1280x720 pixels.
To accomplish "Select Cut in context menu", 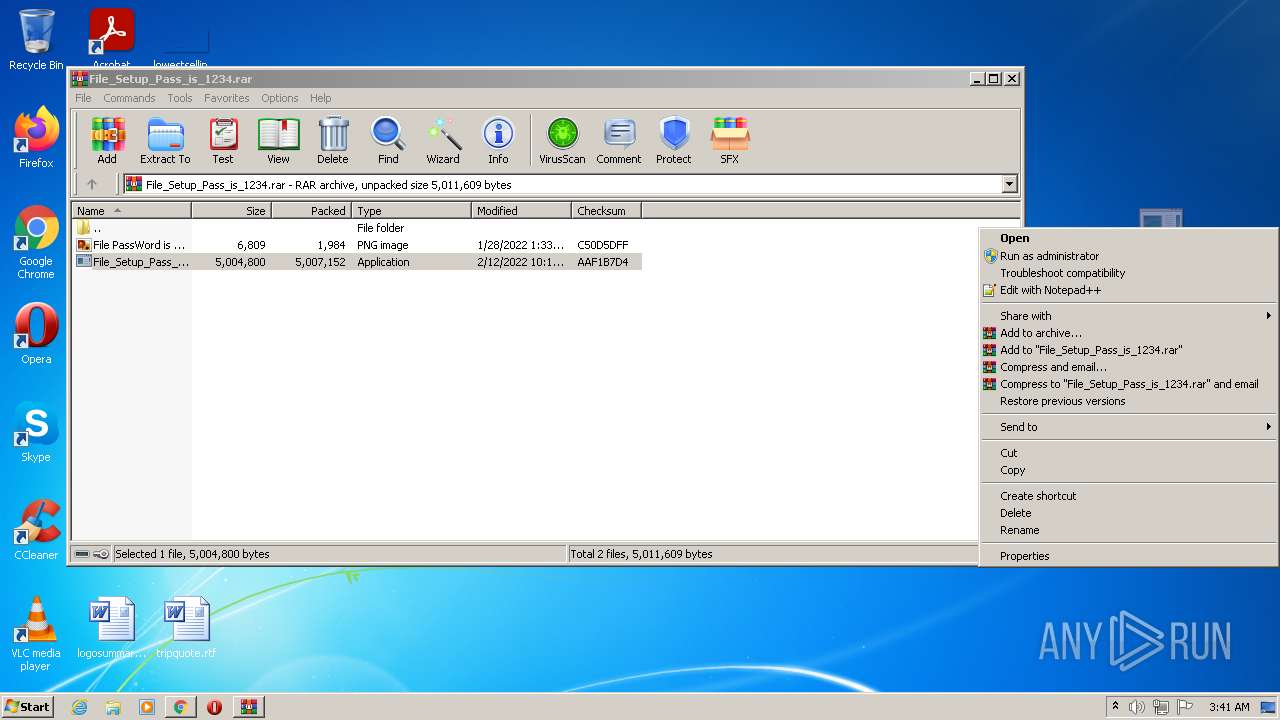I will pos(1128,453).
